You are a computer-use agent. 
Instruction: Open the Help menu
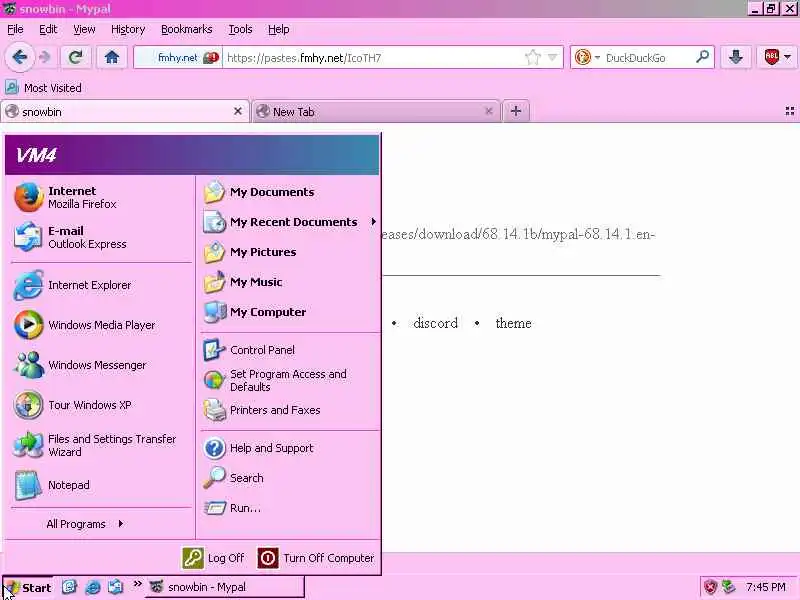point(279,30)
